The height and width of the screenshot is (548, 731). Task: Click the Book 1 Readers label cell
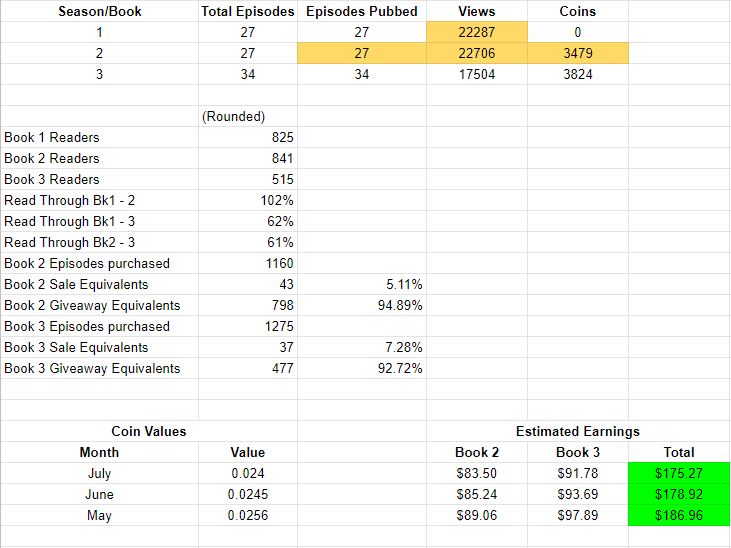[52, 137]
